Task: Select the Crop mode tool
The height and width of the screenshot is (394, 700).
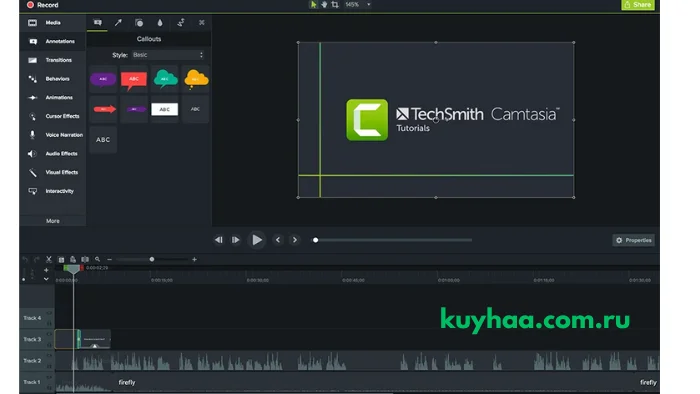Action: pos(335,4)
